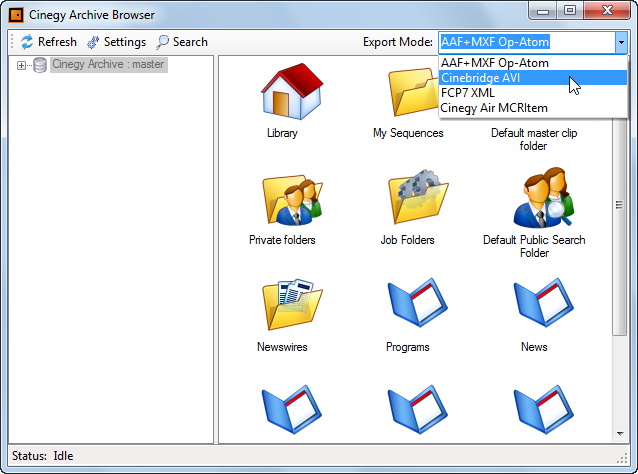The width and height of the screenshot is (638, 474).
Task: Click the Private folders label text
Action: [x=282, y=240]
